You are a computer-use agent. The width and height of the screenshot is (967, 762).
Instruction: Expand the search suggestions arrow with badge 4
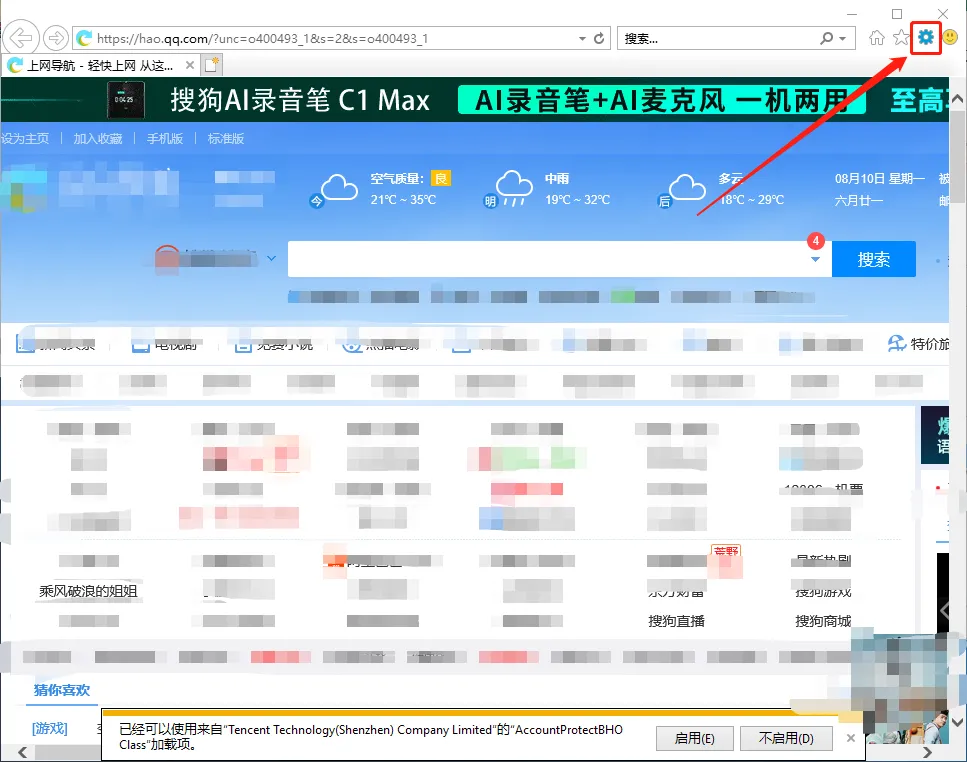tap(815, 259)
